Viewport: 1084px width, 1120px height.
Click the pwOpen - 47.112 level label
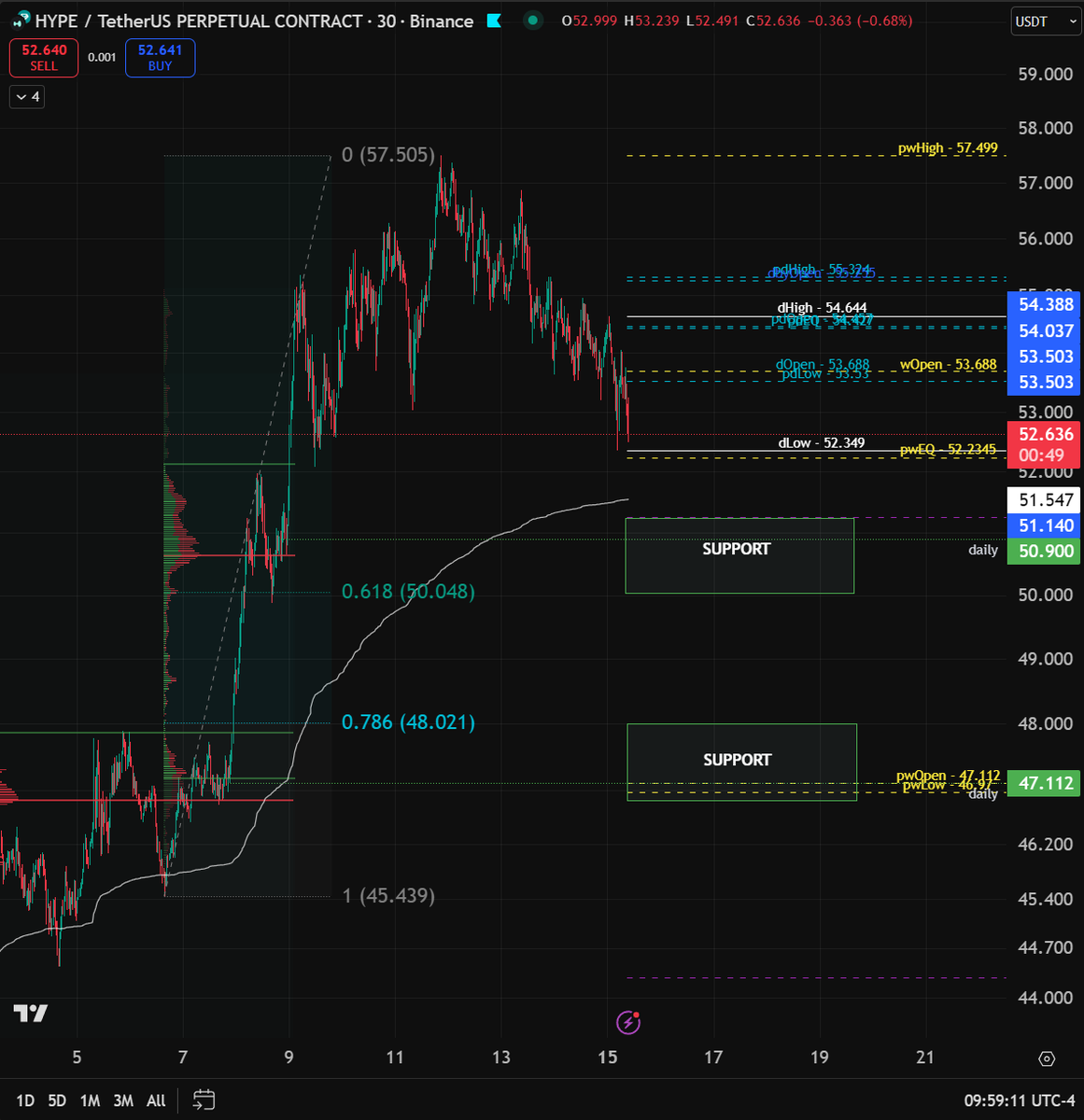click(948, 776)
